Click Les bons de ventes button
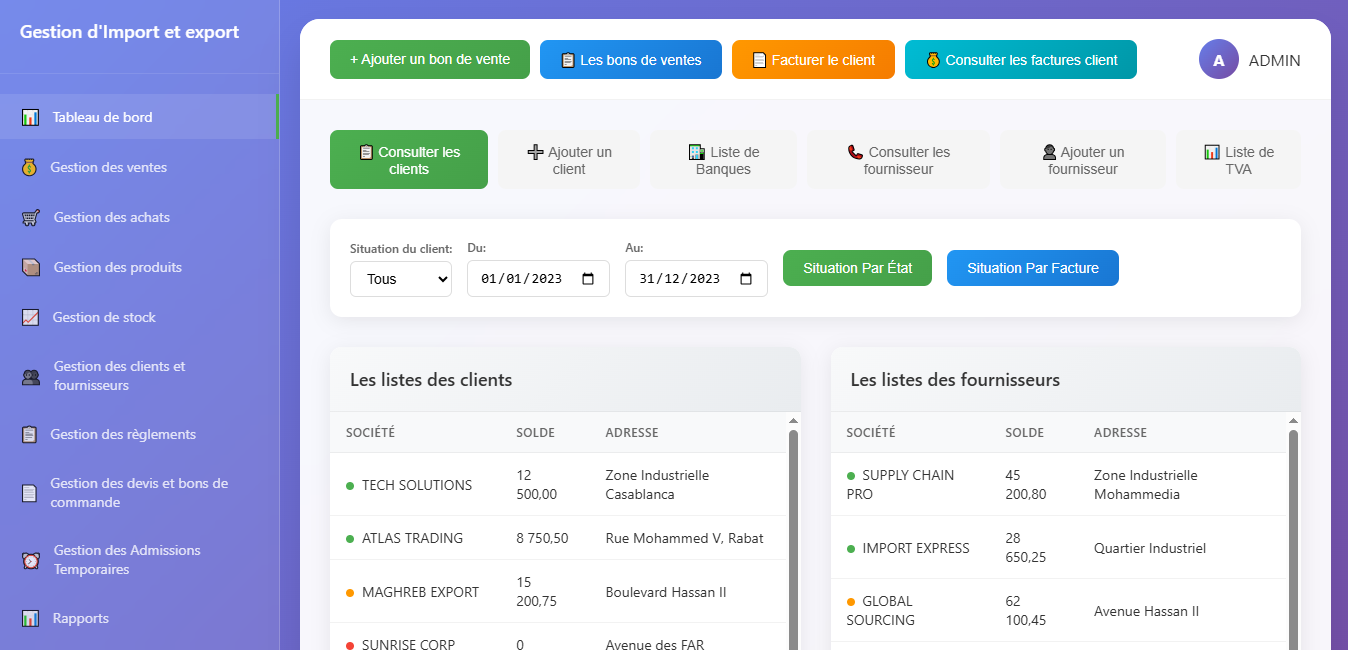The width and height of the screenshot is (1348, 650). click(631, 59)
